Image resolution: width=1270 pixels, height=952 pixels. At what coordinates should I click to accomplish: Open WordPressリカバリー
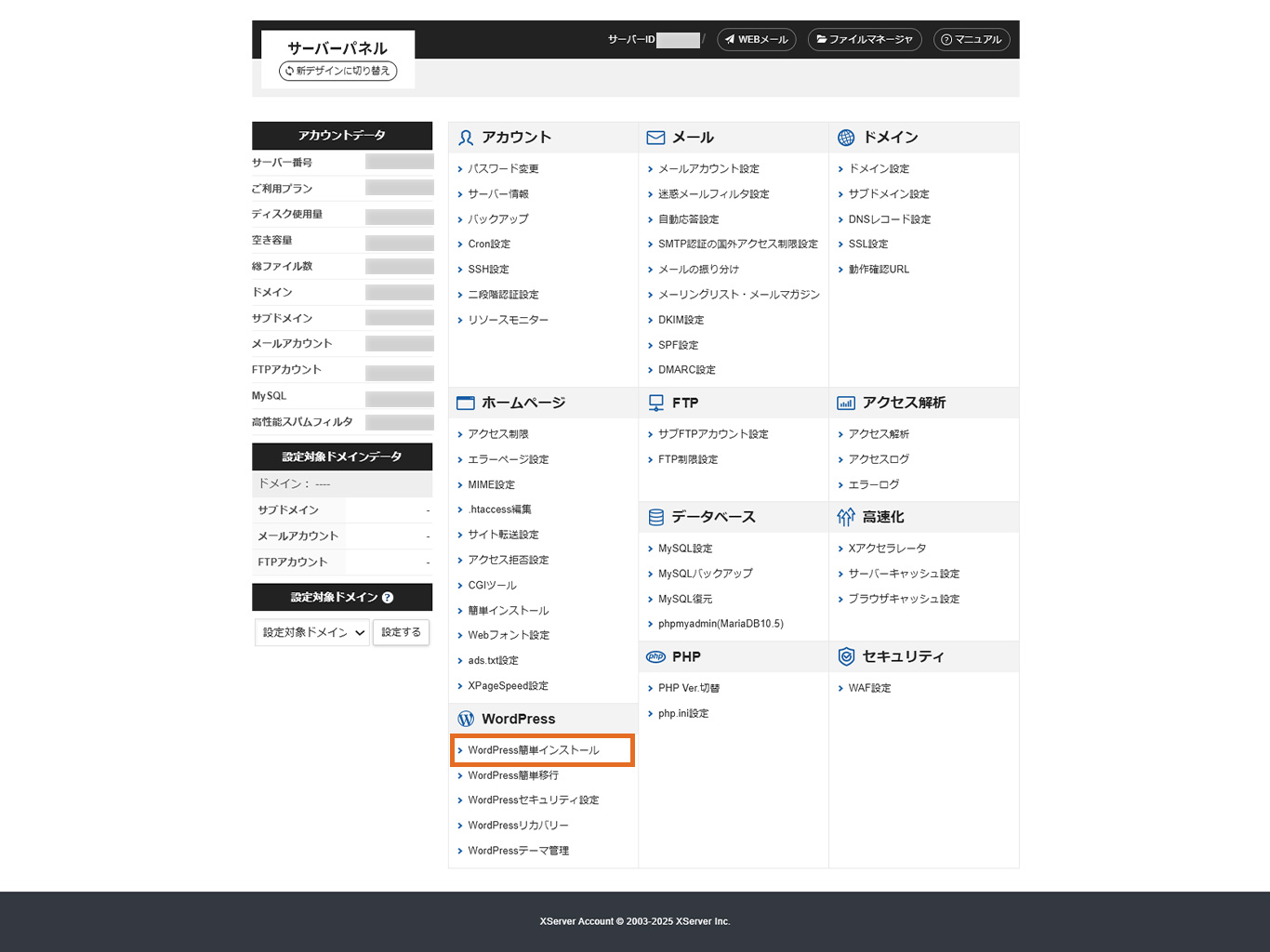coord(518,826)
